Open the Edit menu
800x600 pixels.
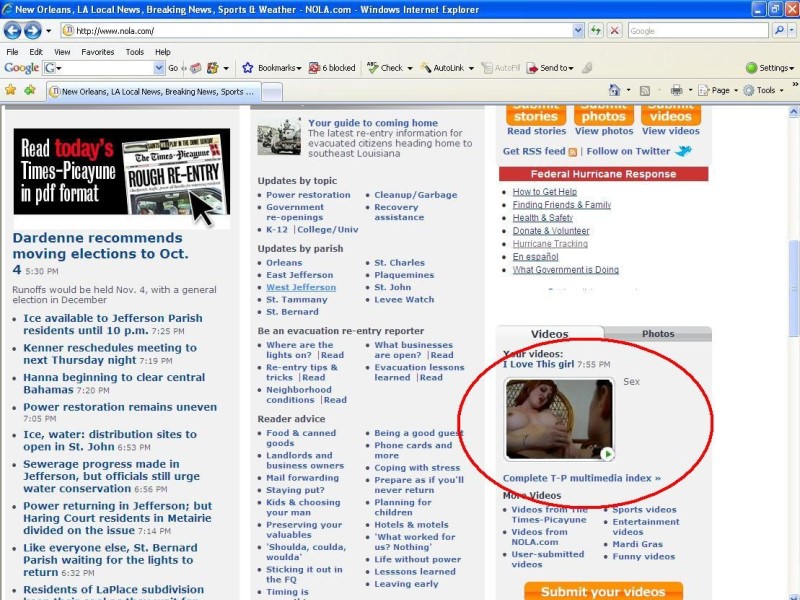pos(36,52)
